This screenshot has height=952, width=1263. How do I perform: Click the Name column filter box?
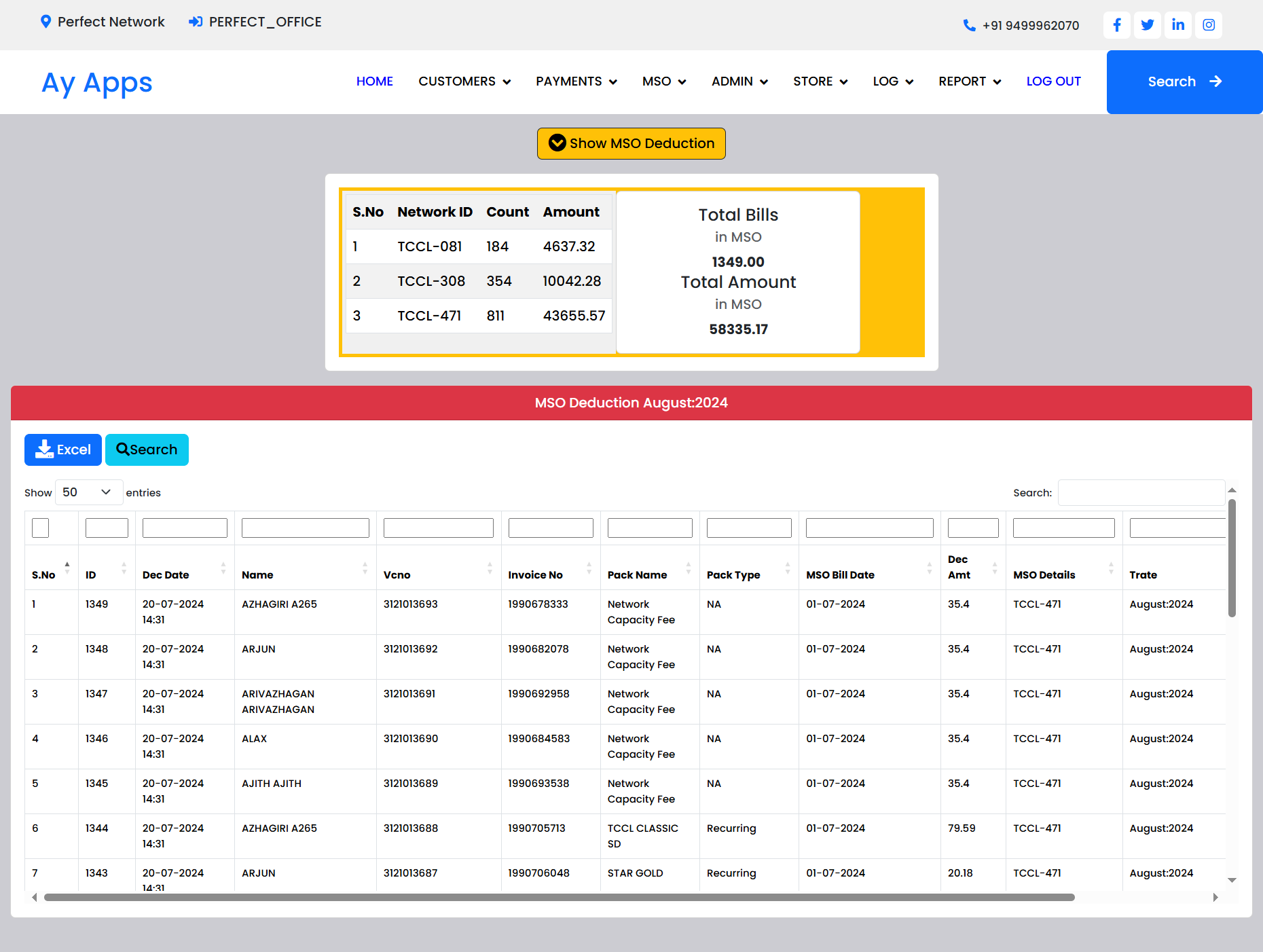[305, 528]
